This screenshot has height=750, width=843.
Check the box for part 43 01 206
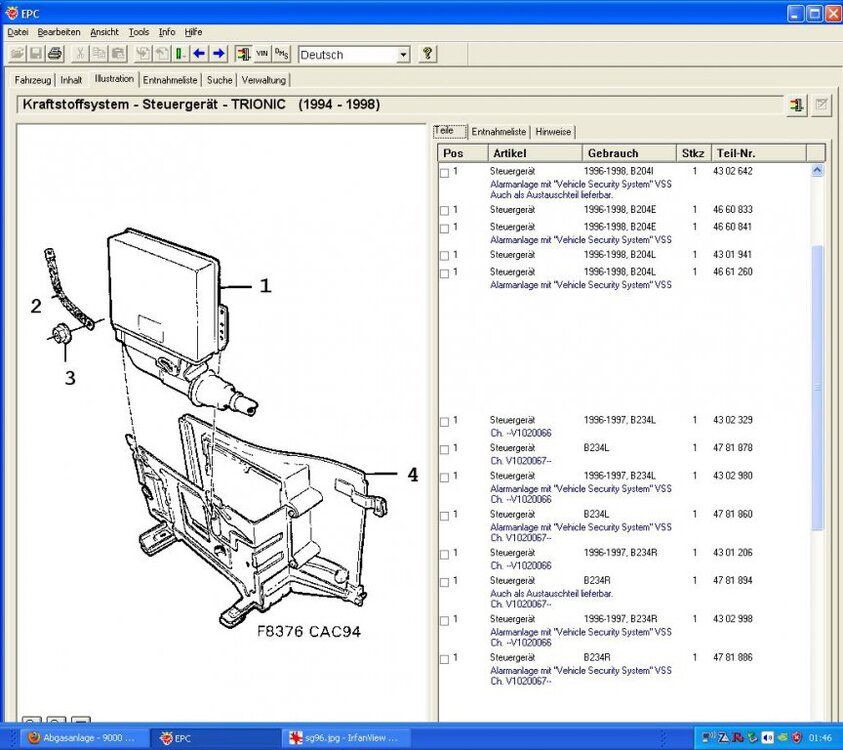444,554
